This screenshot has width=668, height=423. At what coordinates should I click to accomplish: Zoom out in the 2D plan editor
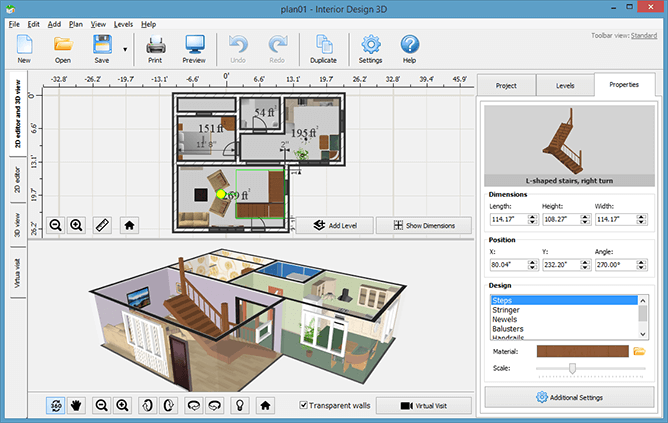pyautogui.click(x=56, y=225)
